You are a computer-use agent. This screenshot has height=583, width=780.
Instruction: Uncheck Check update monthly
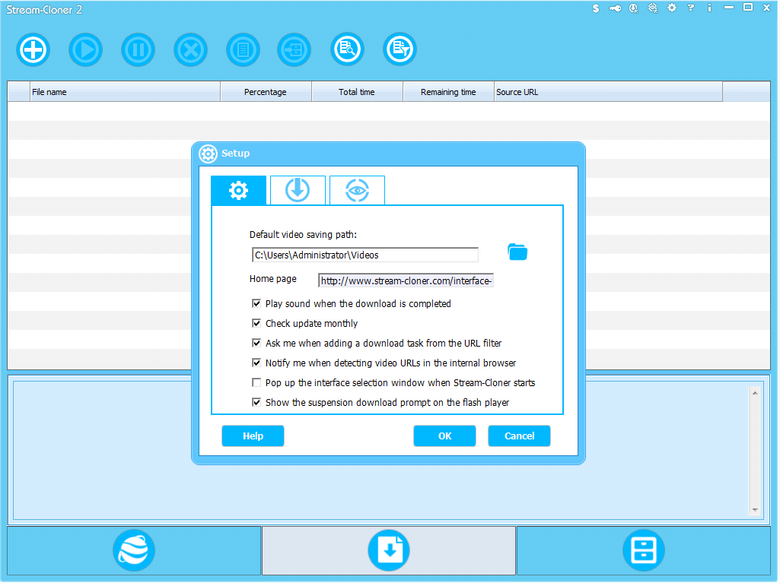257,324
